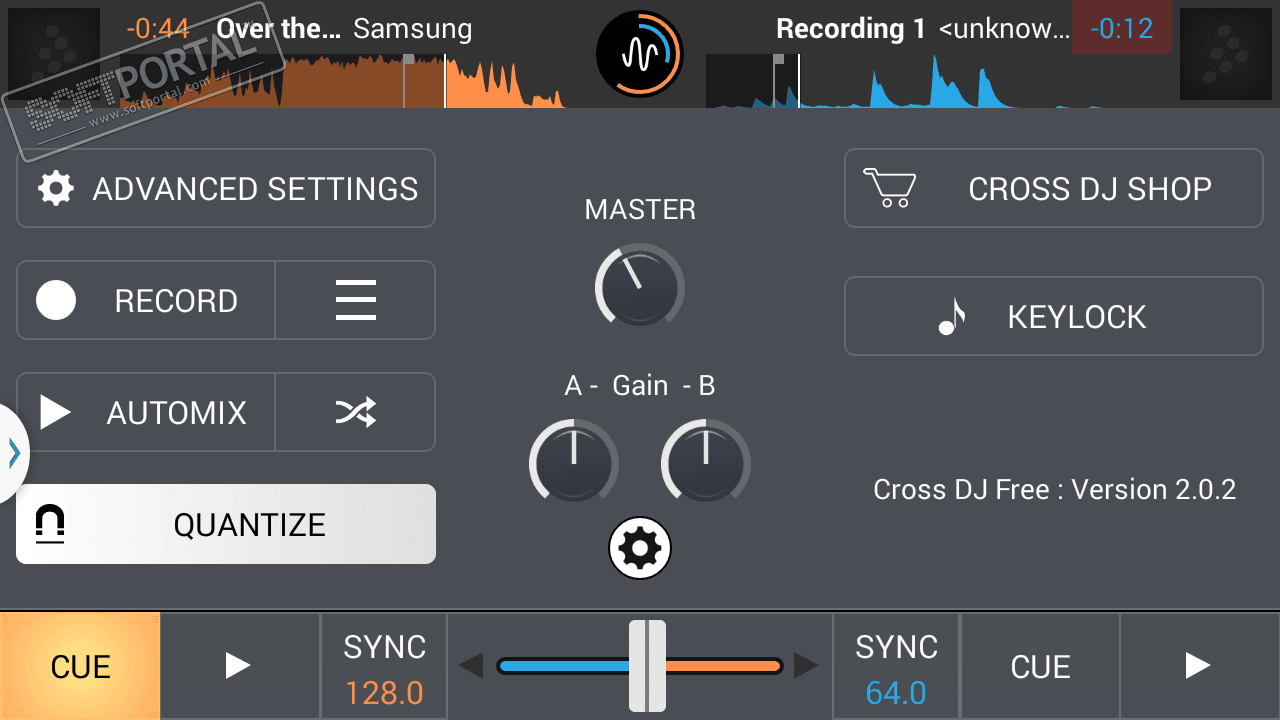The height and width of the screenshot is (720, 1280).
Task: Click the music note Keylock icon
Action: 953,316
